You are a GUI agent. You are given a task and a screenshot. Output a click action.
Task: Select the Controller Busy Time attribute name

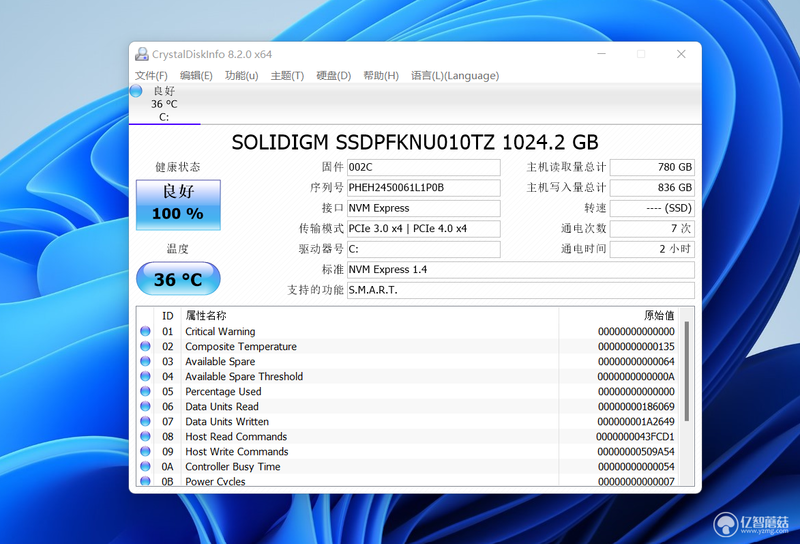[x=233, y=467]
